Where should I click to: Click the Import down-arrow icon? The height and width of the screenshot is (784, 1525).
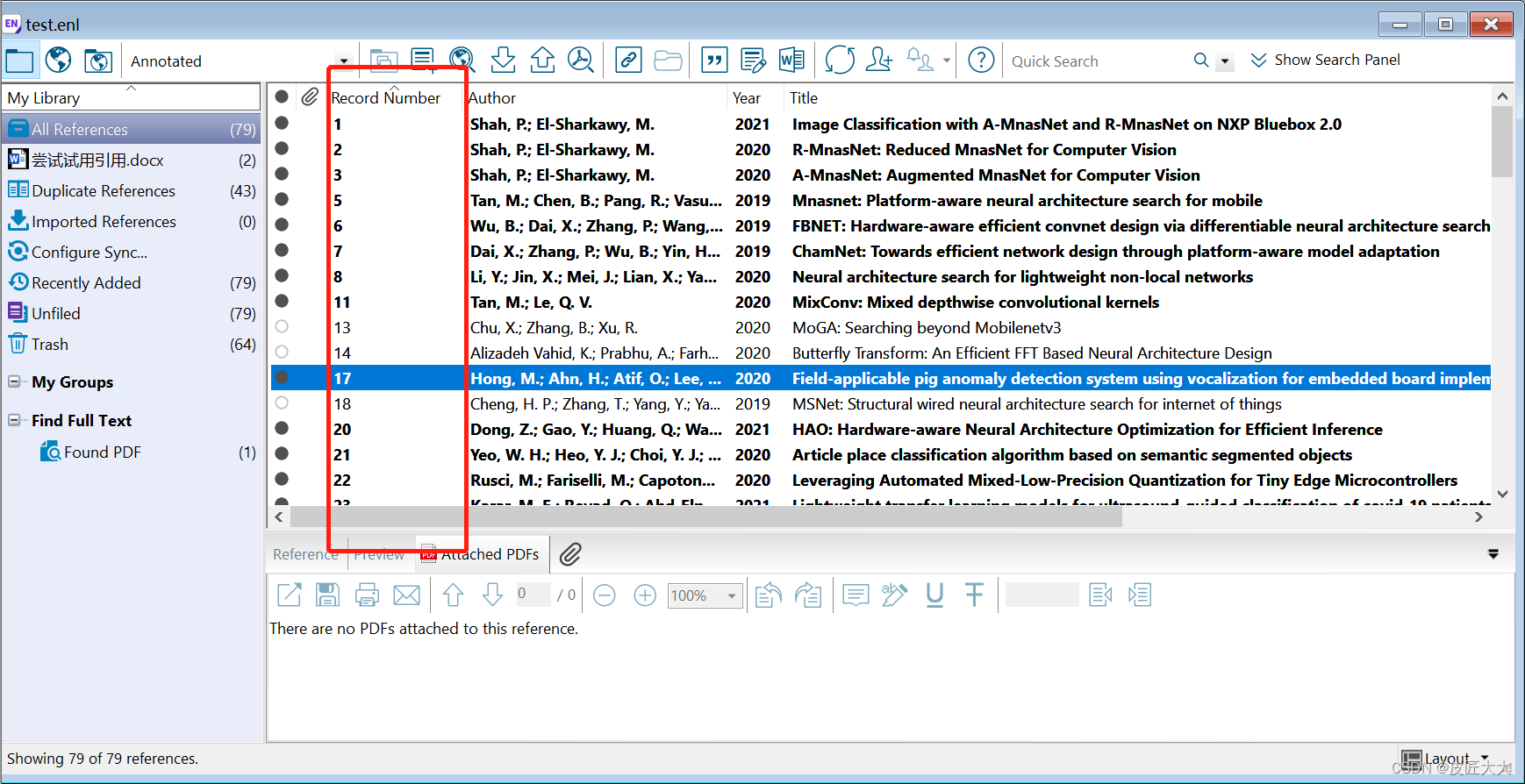click(503, 60)
